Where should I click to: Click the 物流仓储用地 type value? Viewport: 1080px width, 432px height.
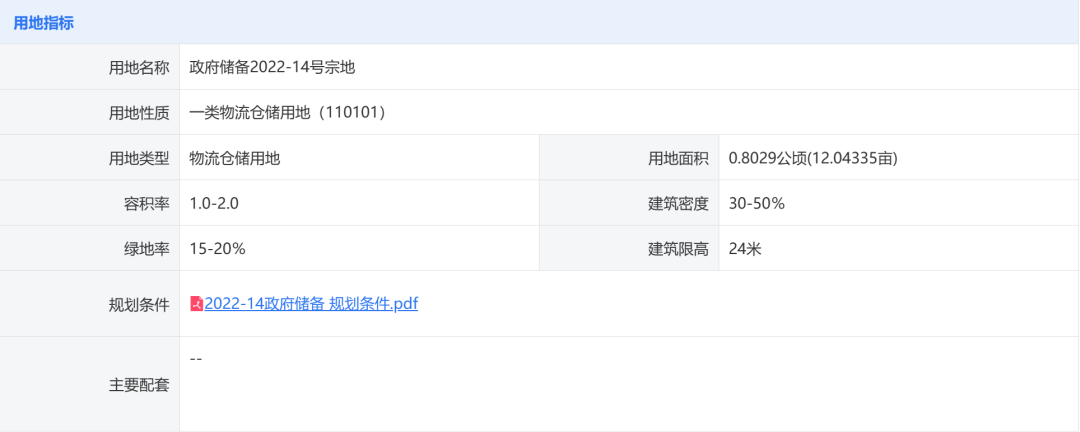coord(235,158)
